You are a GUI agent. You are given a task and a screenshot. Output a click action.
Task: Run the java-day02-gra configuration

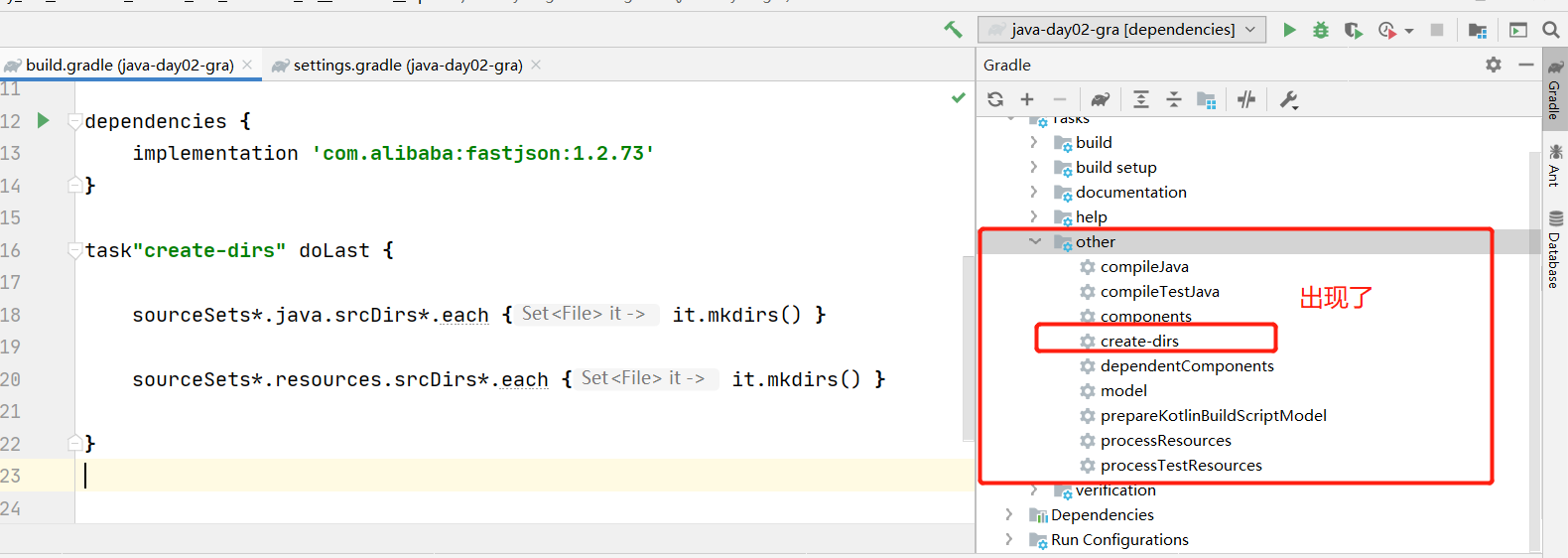click(1289, 30)
